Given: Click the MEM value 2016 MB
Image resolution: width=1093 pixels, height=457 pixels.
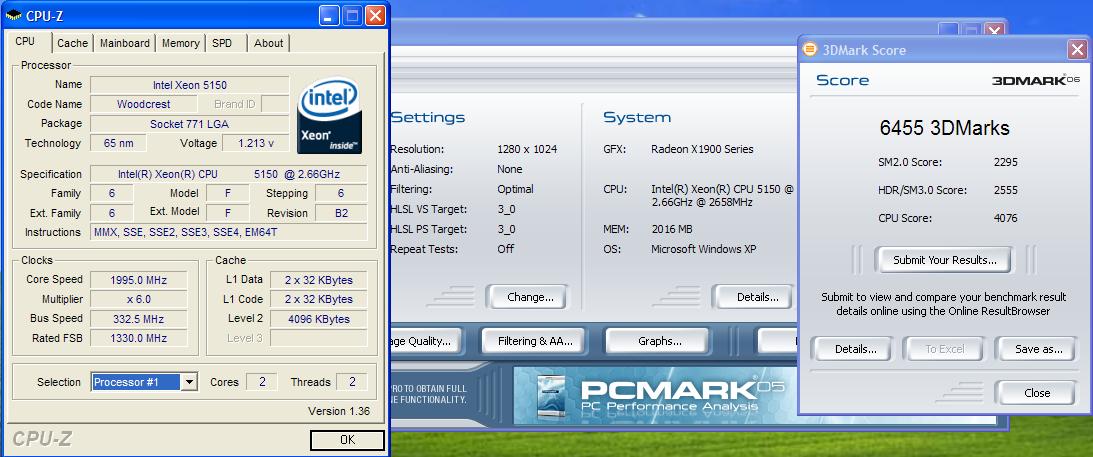Looking at the screenshot, I should (x=671, y=229).
